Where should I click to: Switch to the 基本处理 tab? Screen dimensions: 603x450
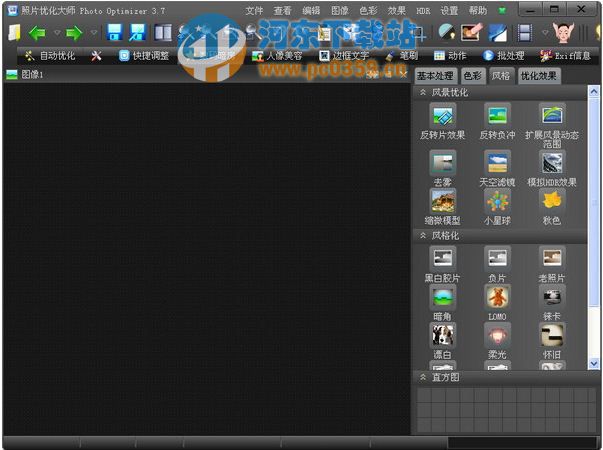click(x=435, y=76)
